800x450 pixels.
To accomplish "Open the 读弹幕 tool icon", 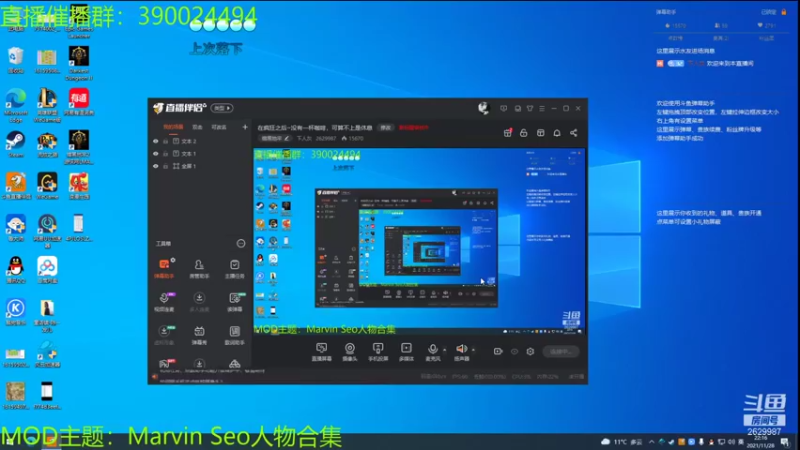I will tap(234, 302).
